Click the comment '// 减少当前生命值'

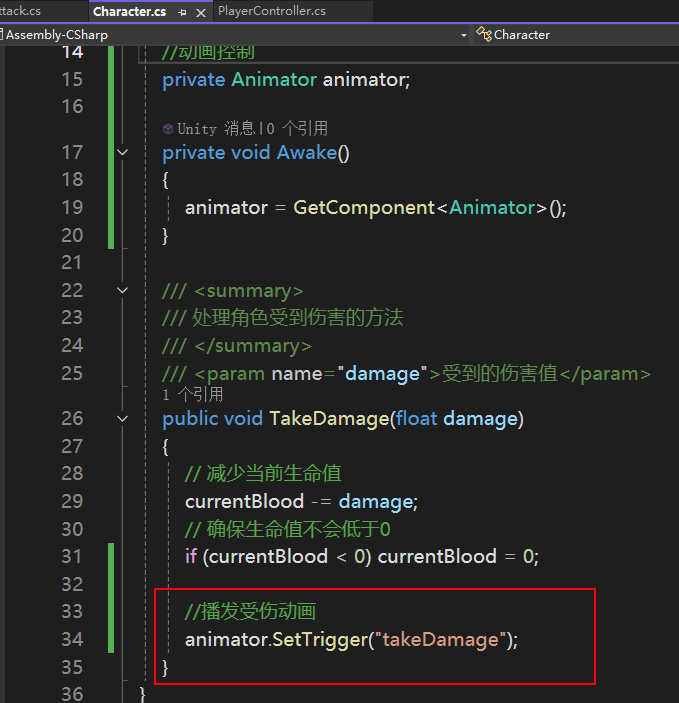click(263, 473)
